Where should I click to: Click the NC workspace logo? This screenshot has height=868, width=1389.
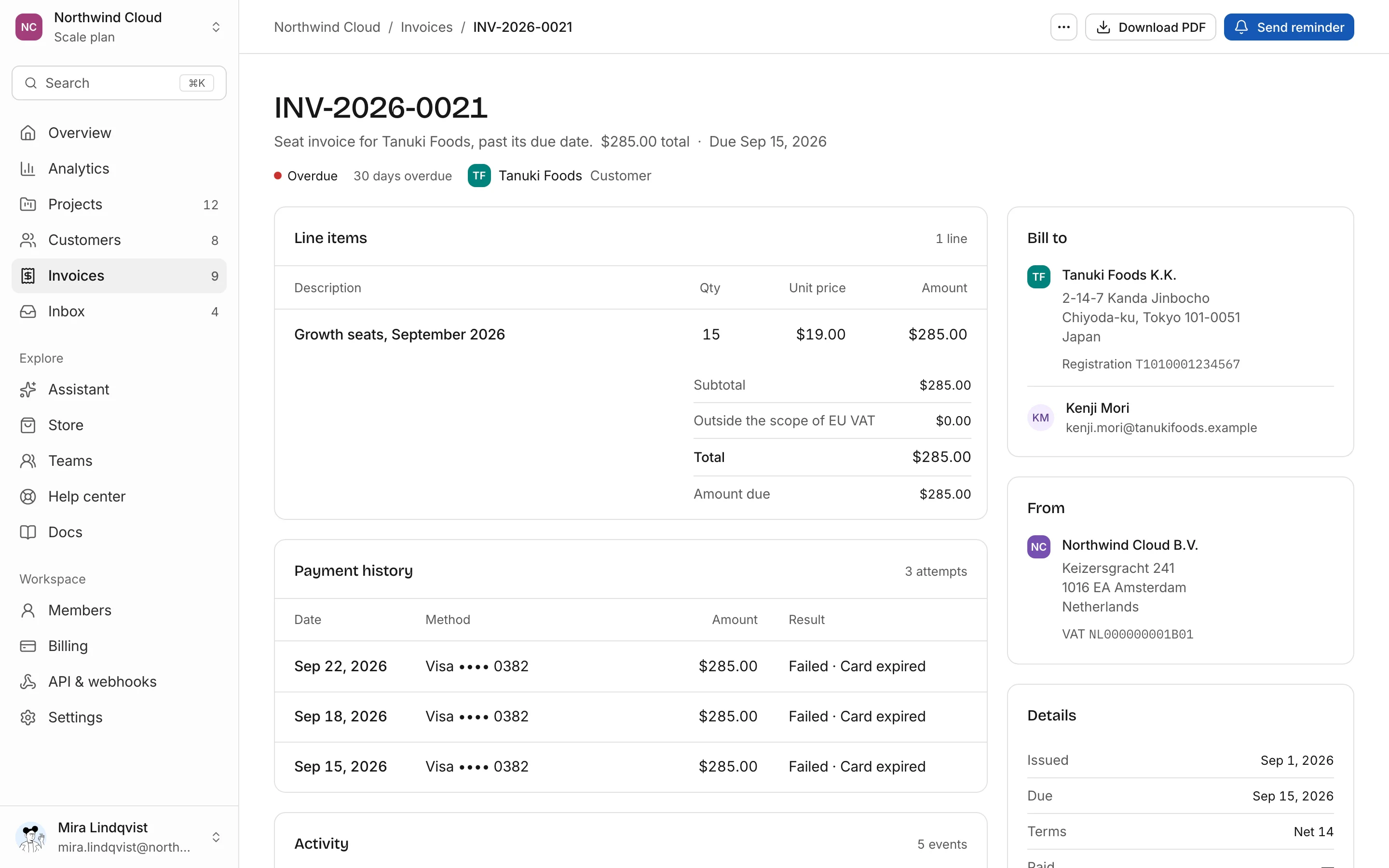click(x=29, y=27)
